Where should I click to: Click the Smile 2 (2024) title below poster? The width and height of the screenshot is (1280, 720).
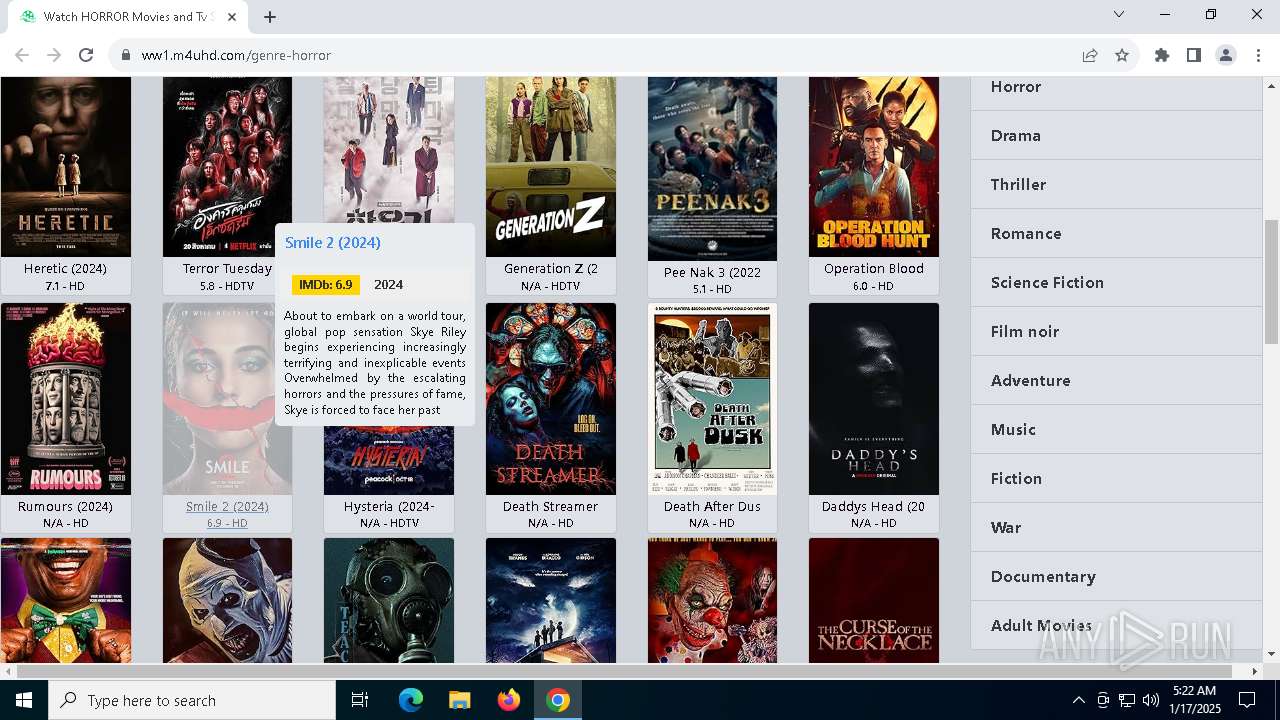click(x=227, y=506)
